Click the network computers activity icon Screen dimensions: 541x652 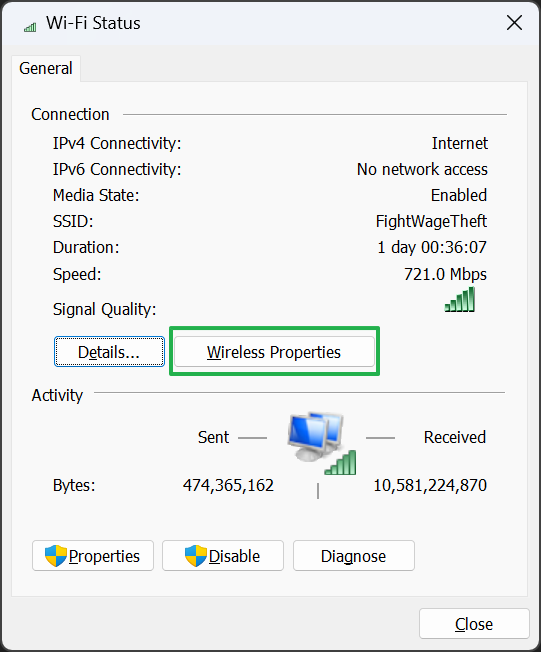click(x=316, y=437)
